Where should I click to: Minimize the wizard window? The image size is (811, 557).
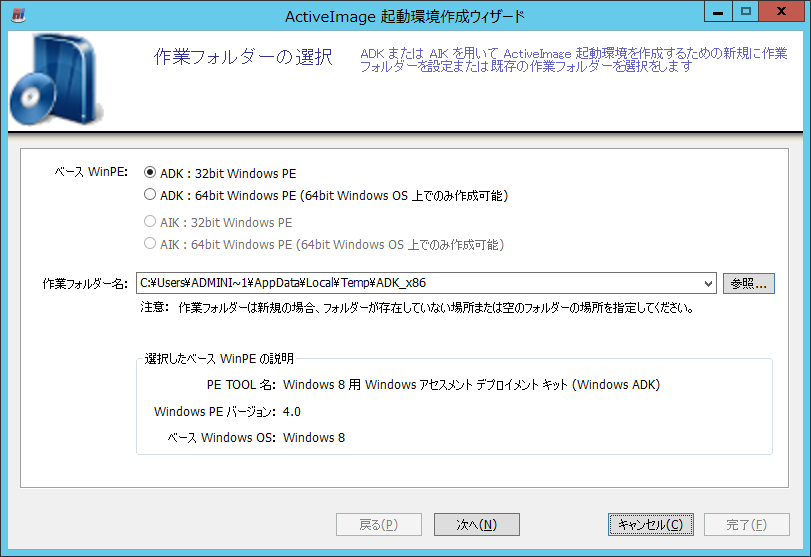click(718, 11)
